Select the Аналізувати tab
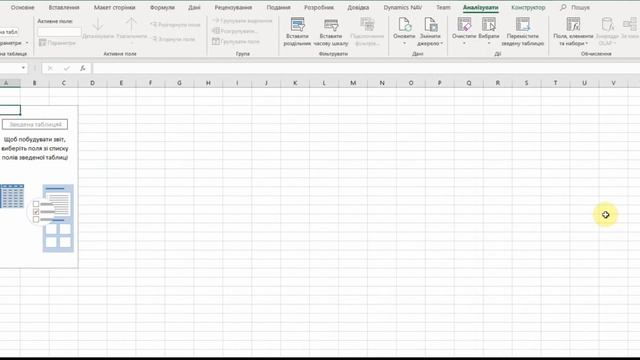640x360 pixels. [480, 7]
